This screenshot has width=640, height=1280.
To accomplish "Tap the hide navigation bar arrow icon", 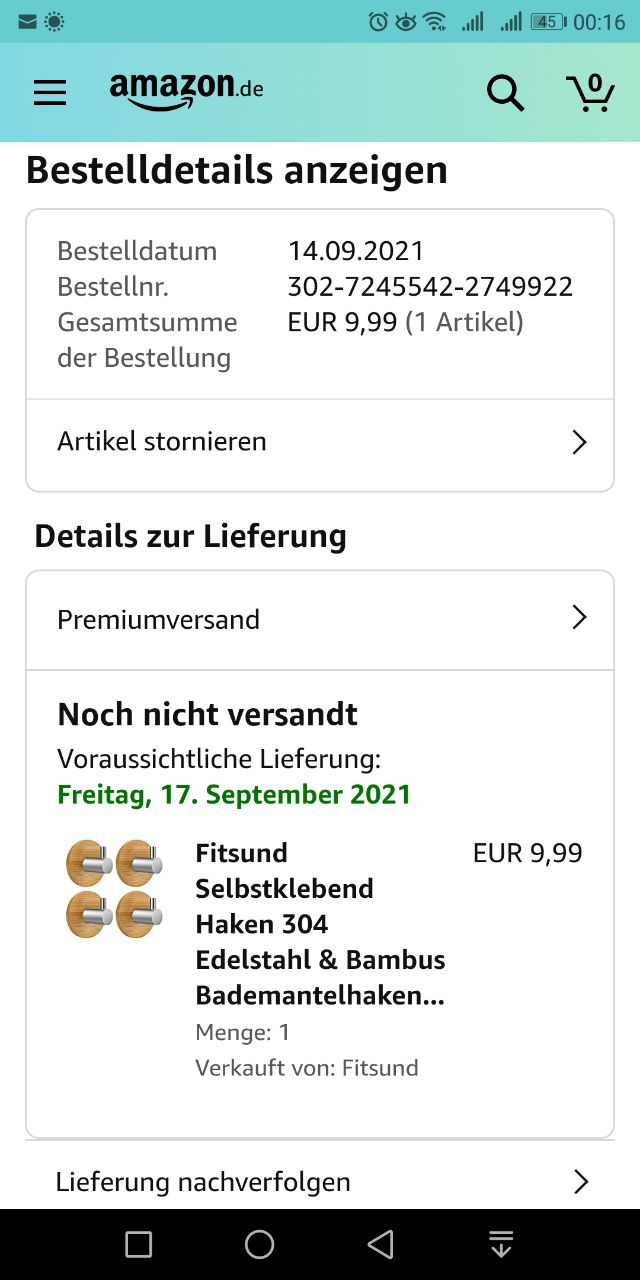I will (x=501, y=1244).
